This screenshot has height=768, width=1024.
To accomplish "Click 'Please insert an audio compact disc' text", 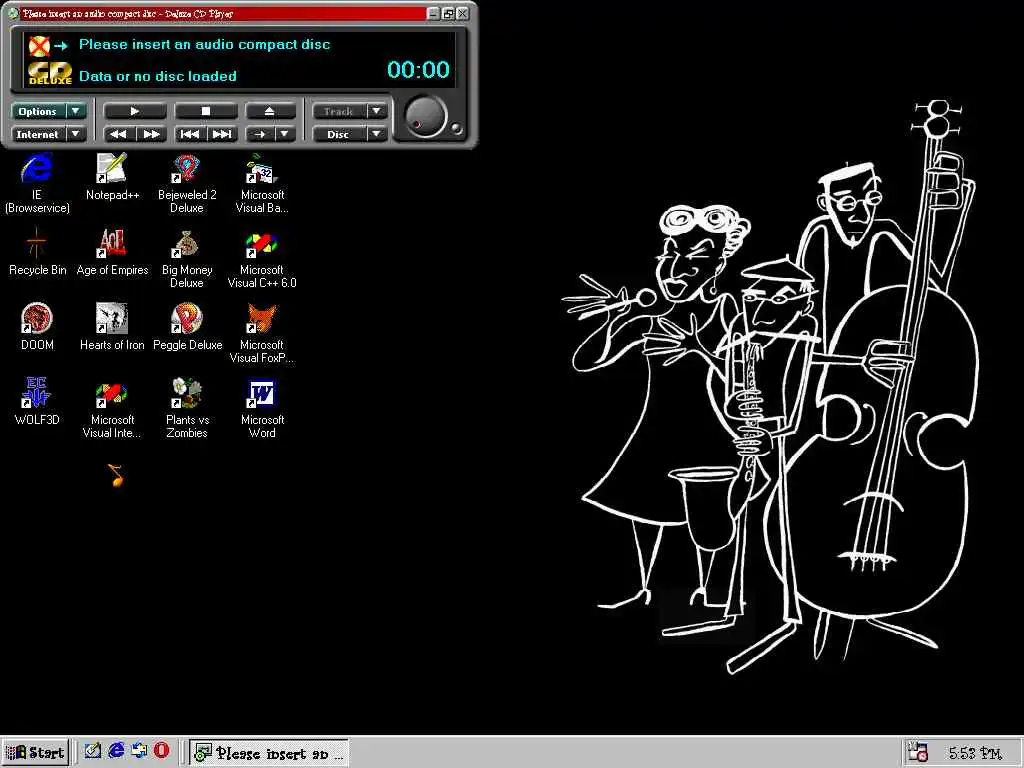I will click(x=204, y=44).
